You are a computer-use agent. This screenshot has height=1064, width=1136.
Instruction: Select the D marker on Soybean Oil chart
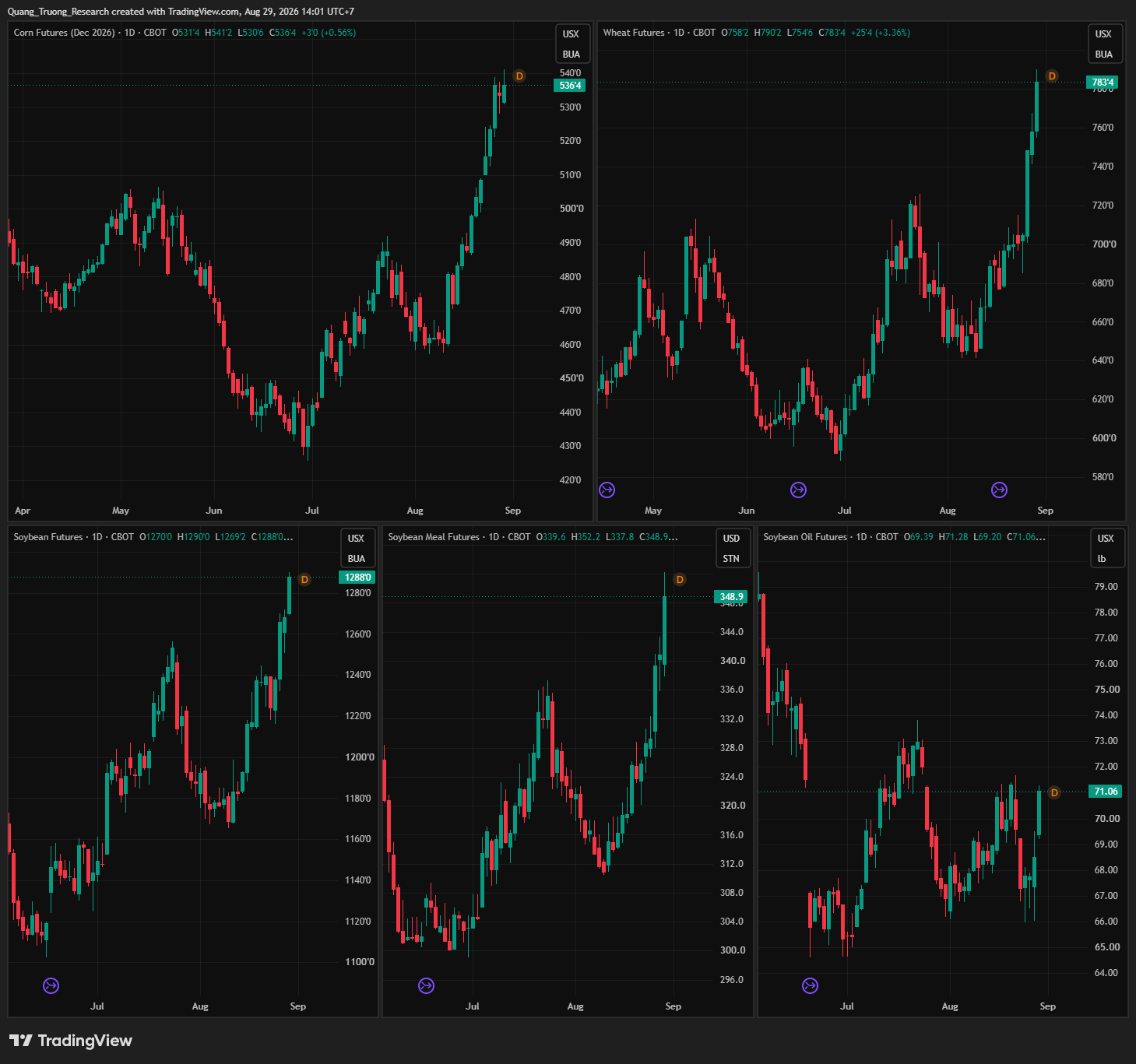click(x=1054, y=793)
